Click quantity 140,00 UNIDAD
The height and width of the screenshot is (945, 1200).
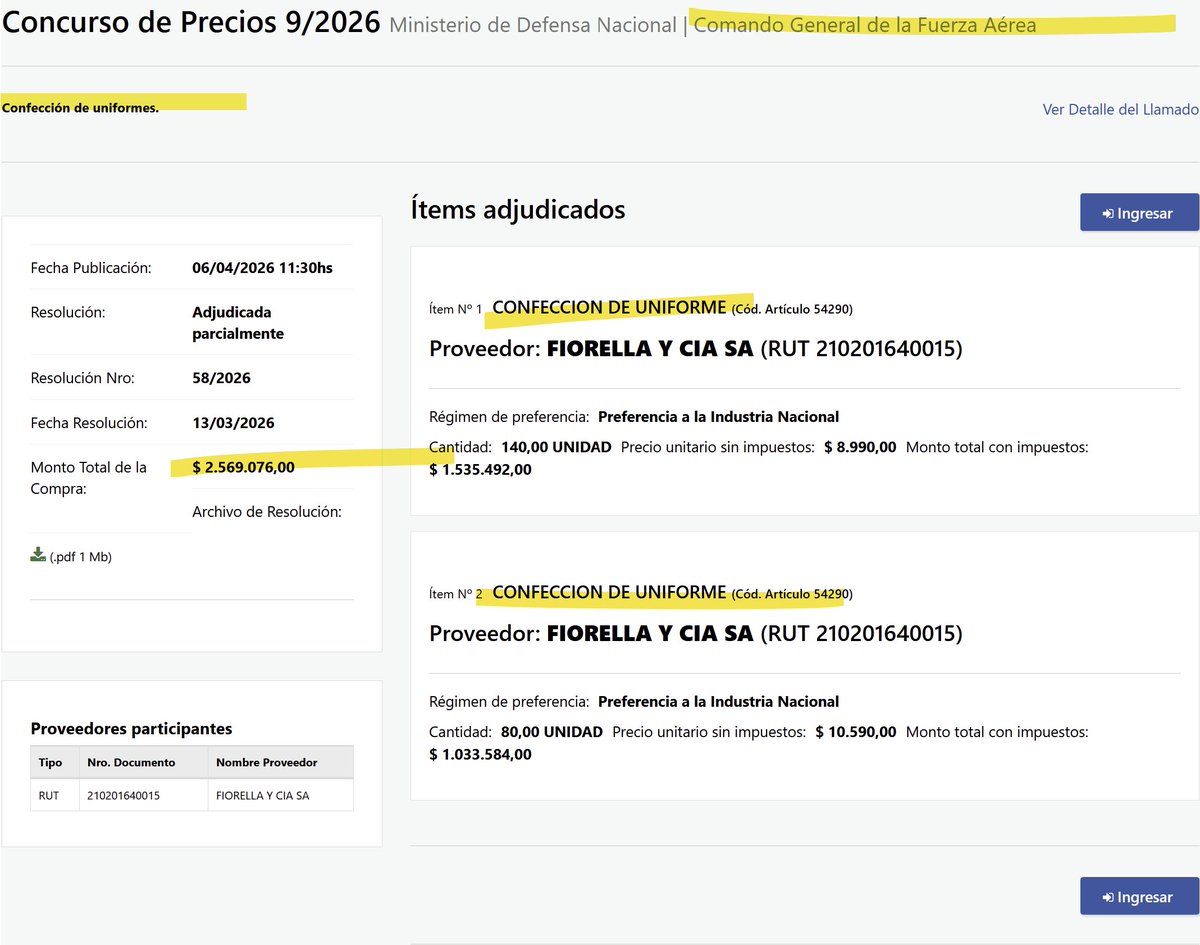556,447
